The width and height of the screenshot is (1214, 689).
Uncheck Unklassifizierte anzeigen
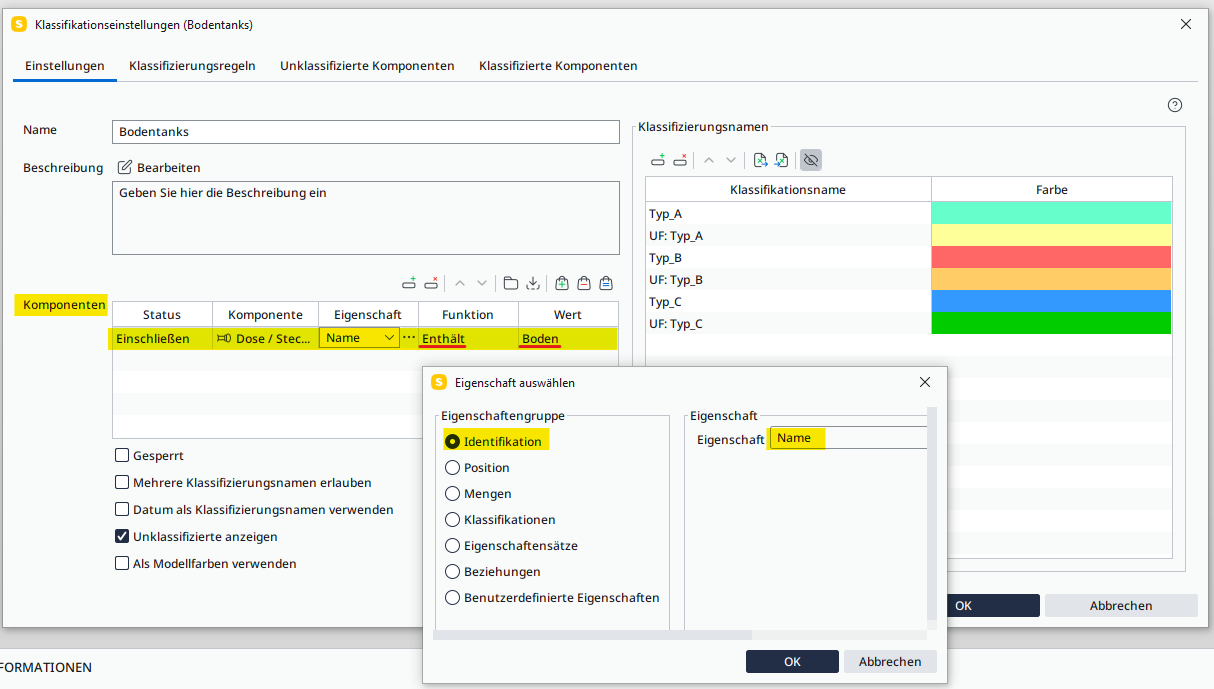click(x=122, y=536)
